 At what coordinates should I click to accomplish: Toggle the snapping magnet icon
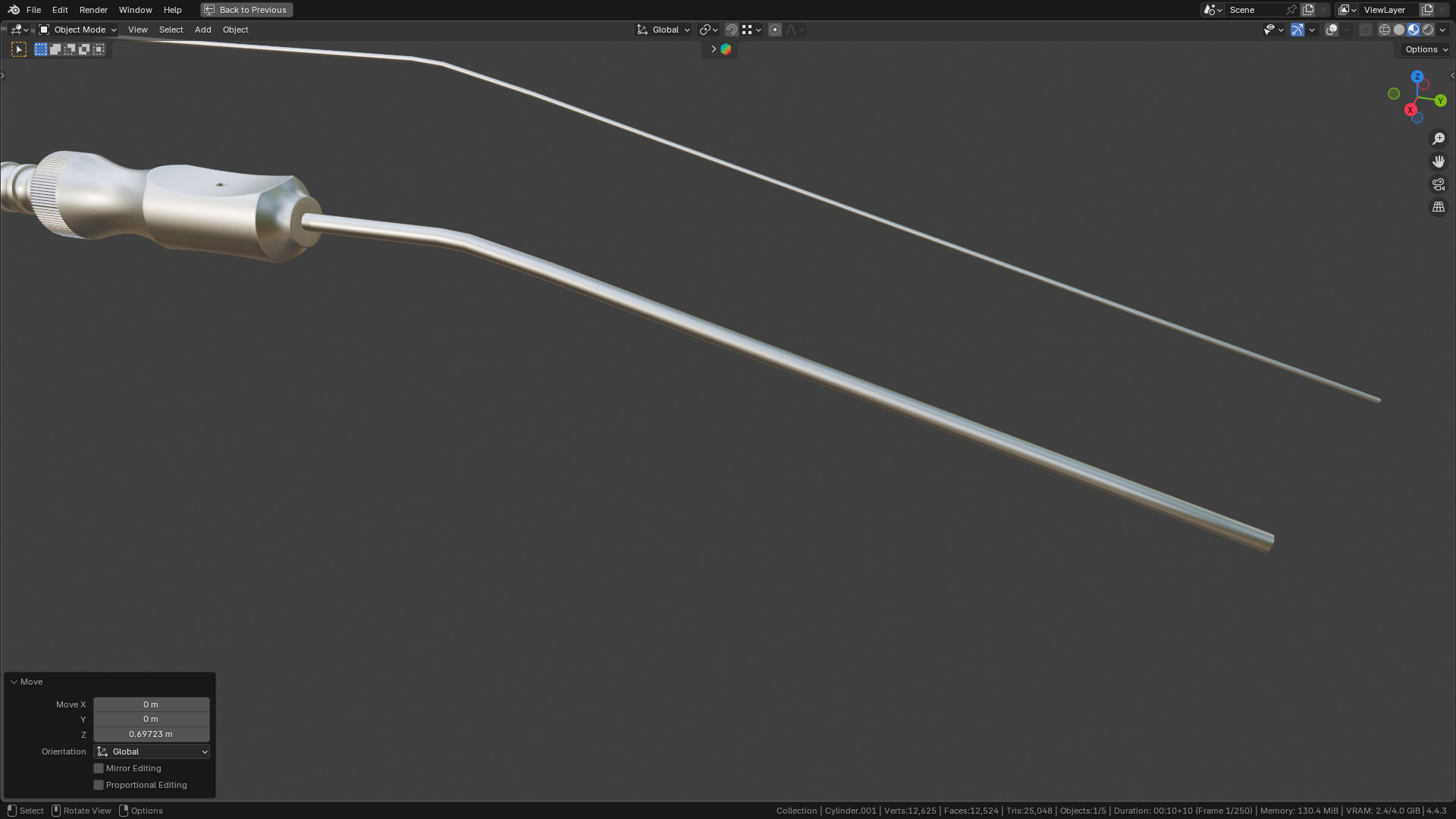tap(732, 30)
